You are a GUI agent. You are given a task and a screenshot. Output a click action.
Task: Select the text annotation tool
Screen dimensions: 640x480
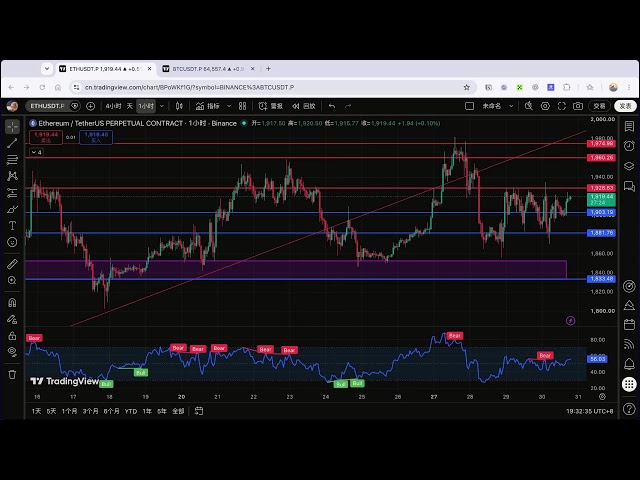pyautogui.click(x=12, y=226)
